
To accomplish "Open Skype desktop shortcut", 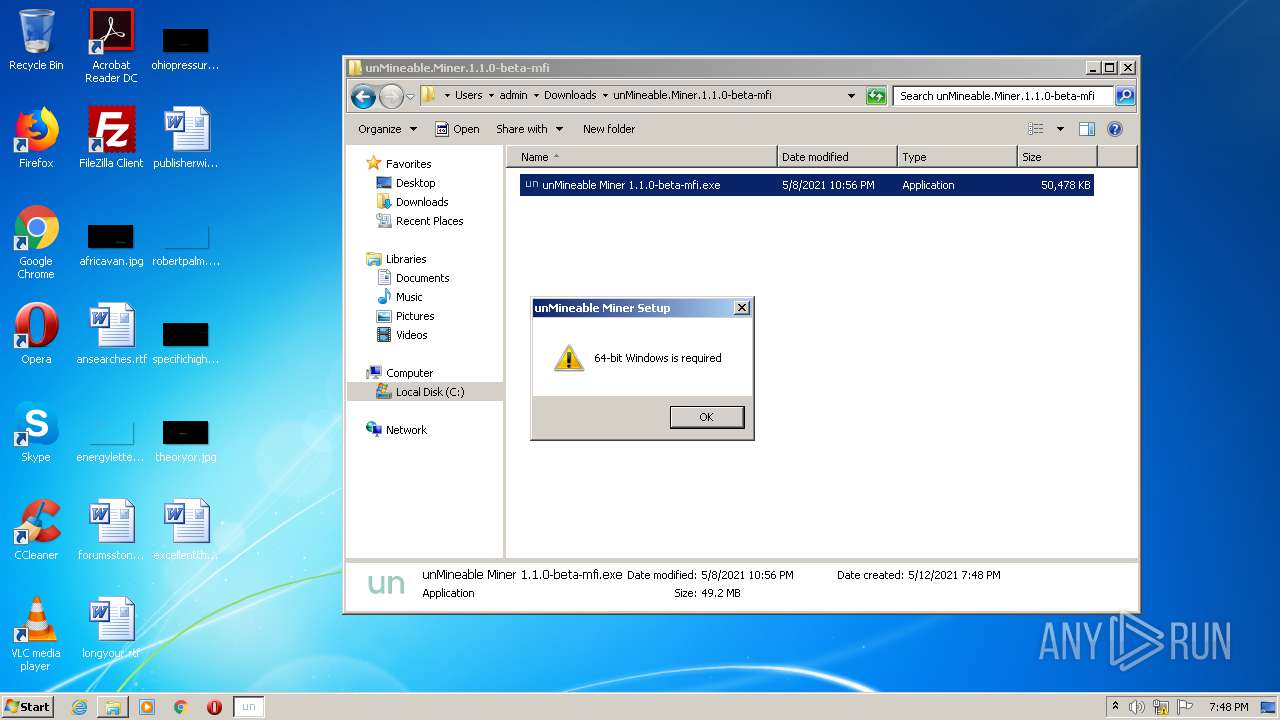I will (x=36, y=432).
